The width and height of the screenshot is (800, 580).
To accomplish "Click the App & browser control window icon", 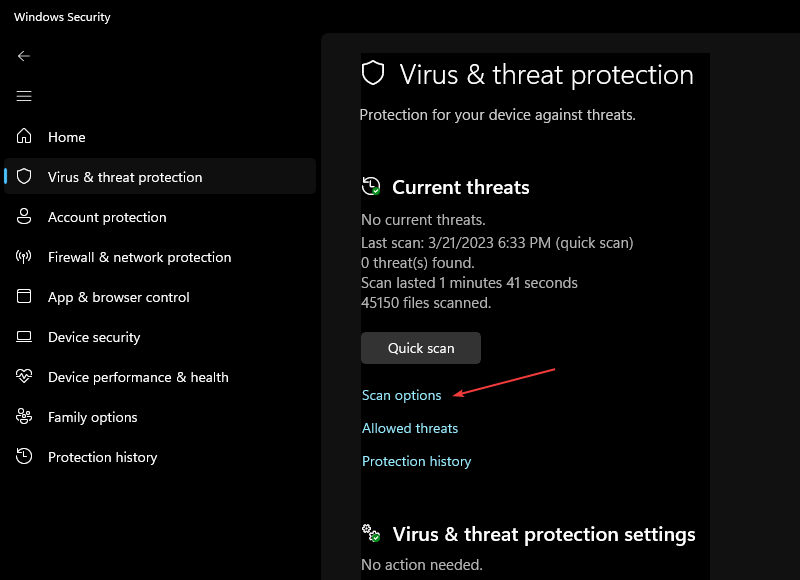I will [24, 296].
